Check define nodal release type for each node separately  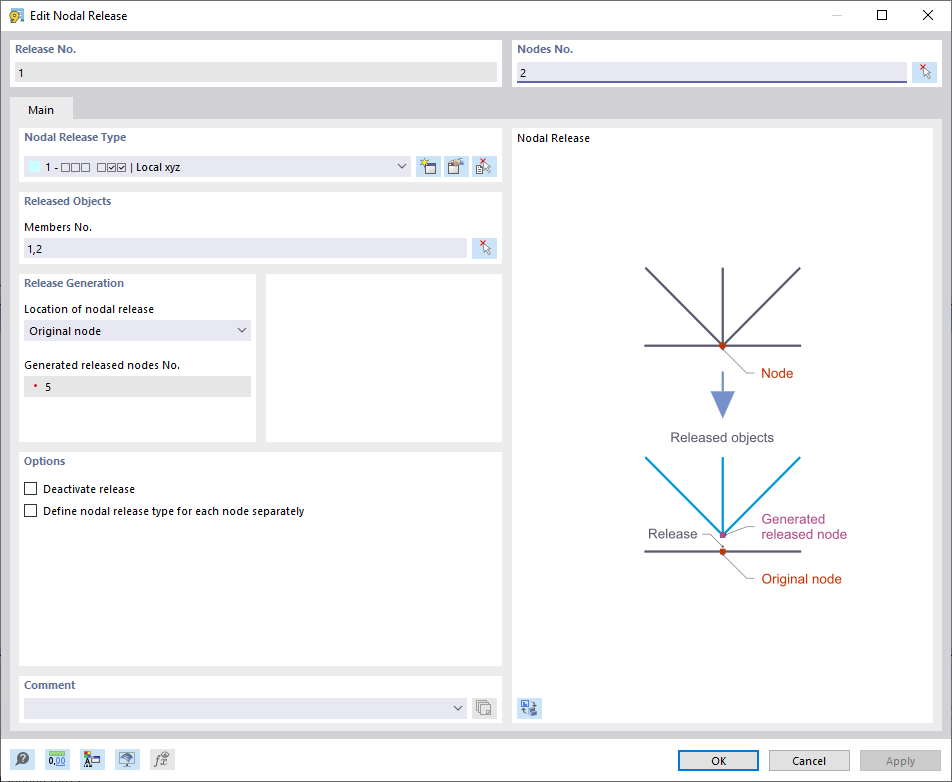(30, 510)
